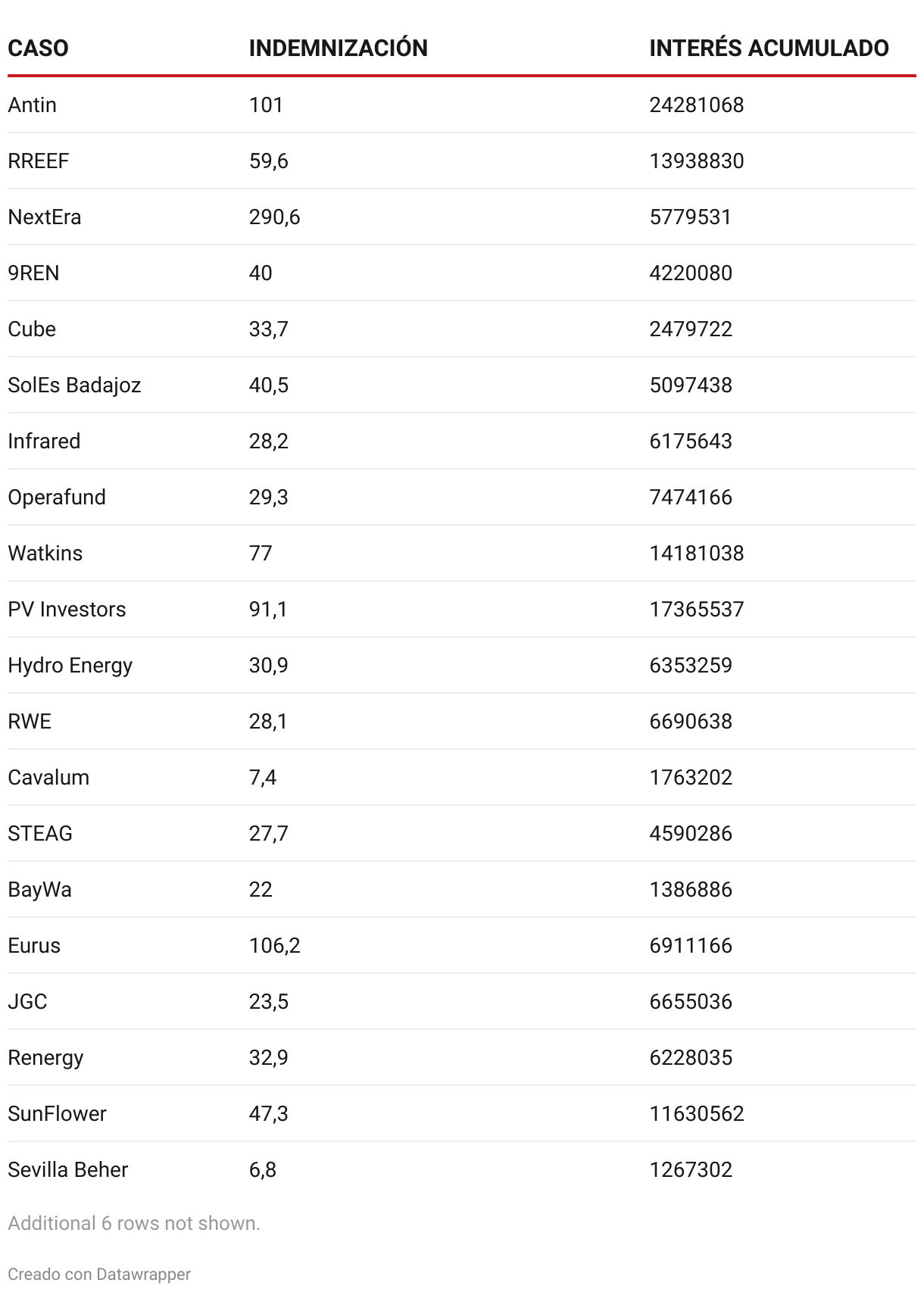Select the Sevilla Beher row label
The width and height of the screenshot is (924, 1292).
coord(68,1170)
